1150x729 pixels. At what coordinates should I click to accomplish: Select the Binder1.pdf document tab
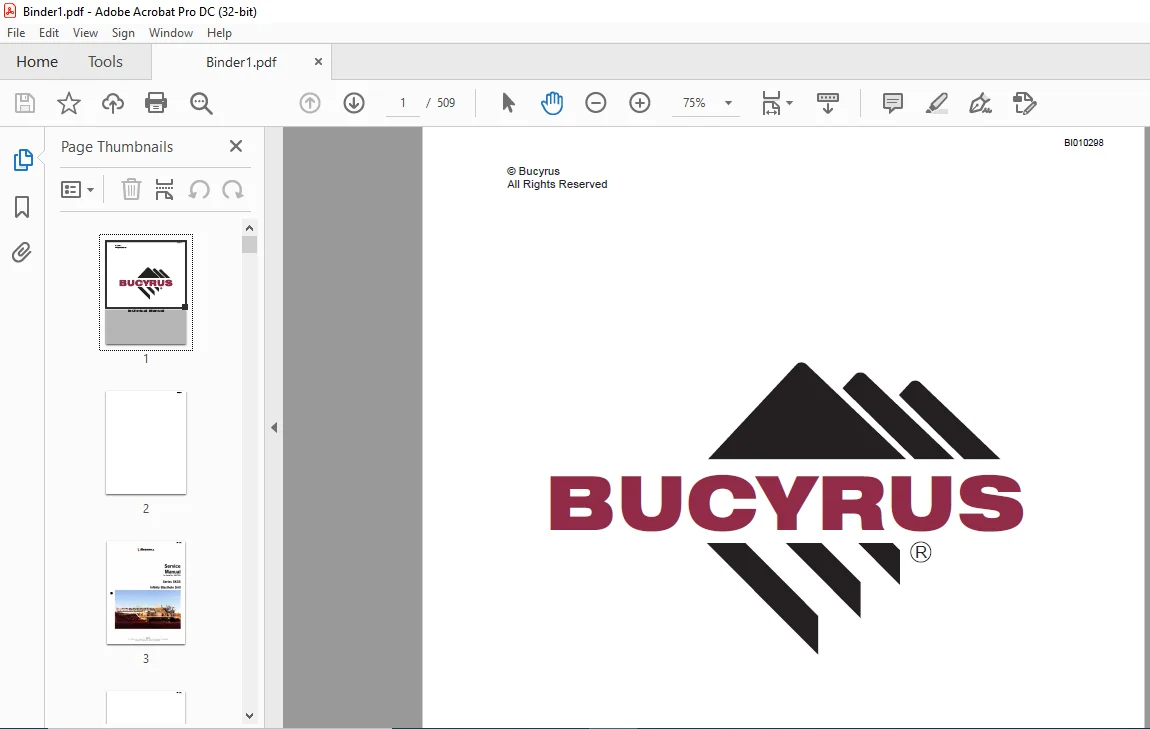[241, 62]
